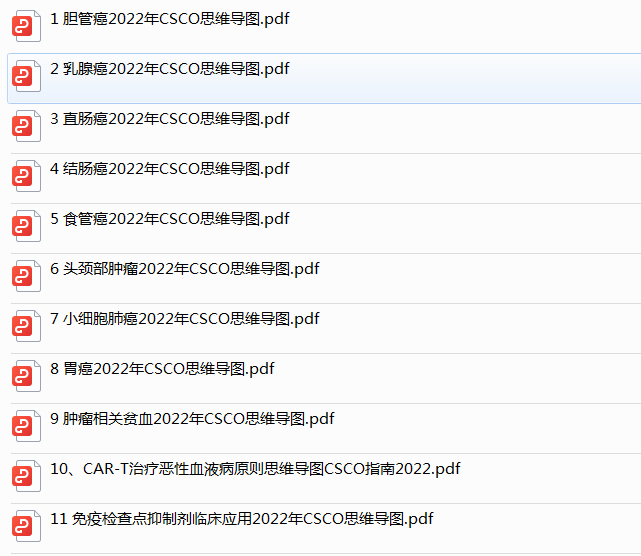Screen dimensions: 641x556
Task: Click file name 7 小细胞肺癌2022年CSCO思维导图.pdf
Action: click(x=185, y=319)
